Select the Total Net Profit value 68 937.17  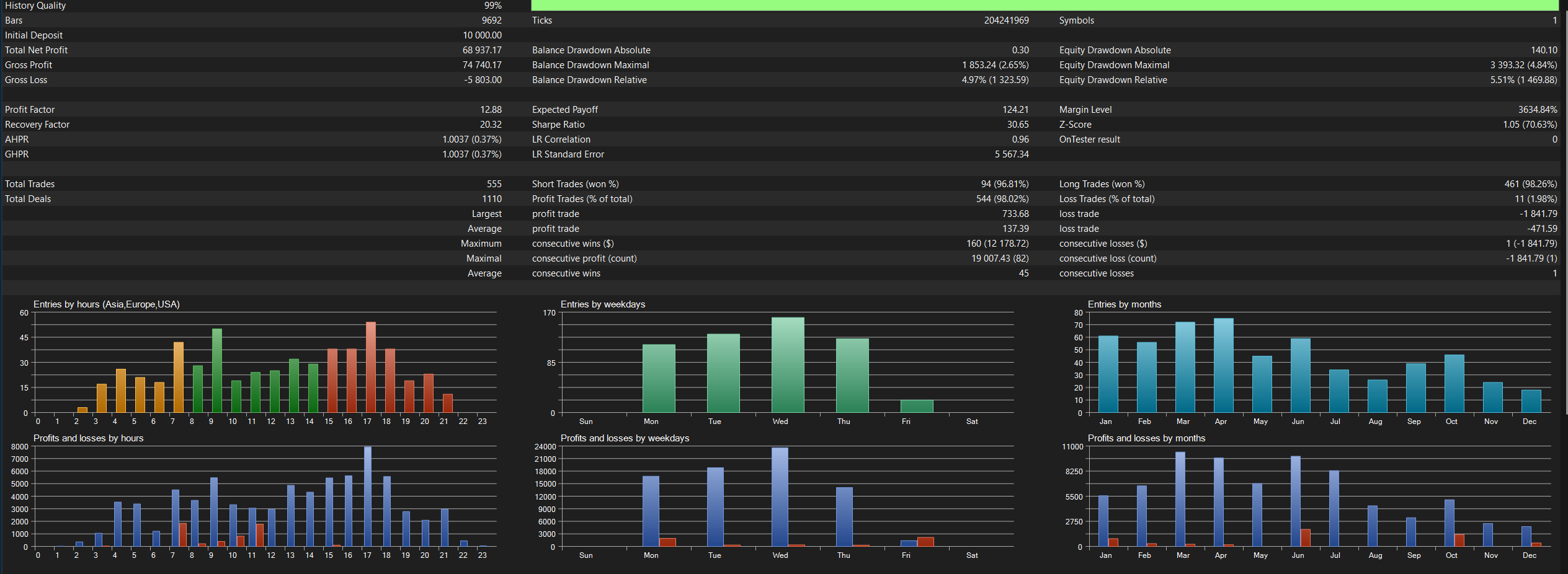[x=482, y=50]
